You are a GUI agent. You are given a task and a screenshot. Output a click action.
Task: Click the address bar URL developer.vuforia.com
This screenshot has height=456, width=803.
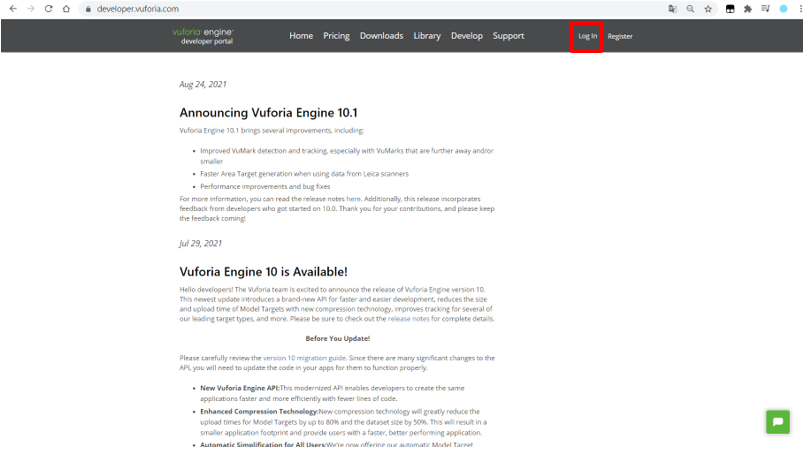(x=138, y=9)
